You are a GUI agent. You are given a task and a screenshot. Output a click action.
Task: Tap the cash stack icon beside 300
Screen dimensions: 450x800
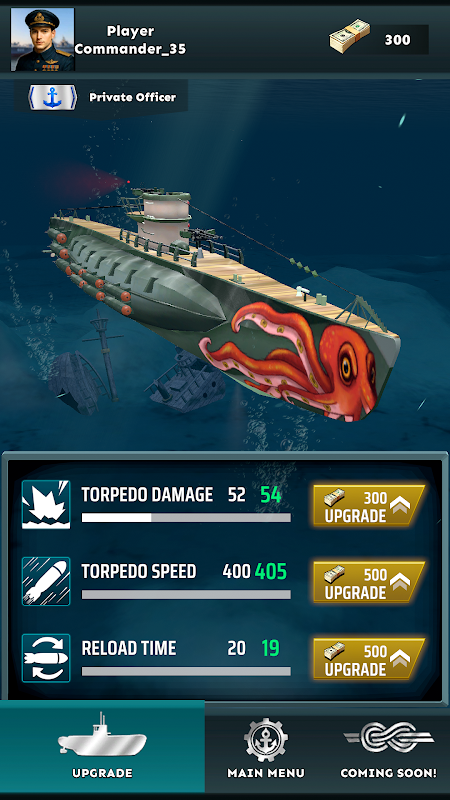pos(350,37)
